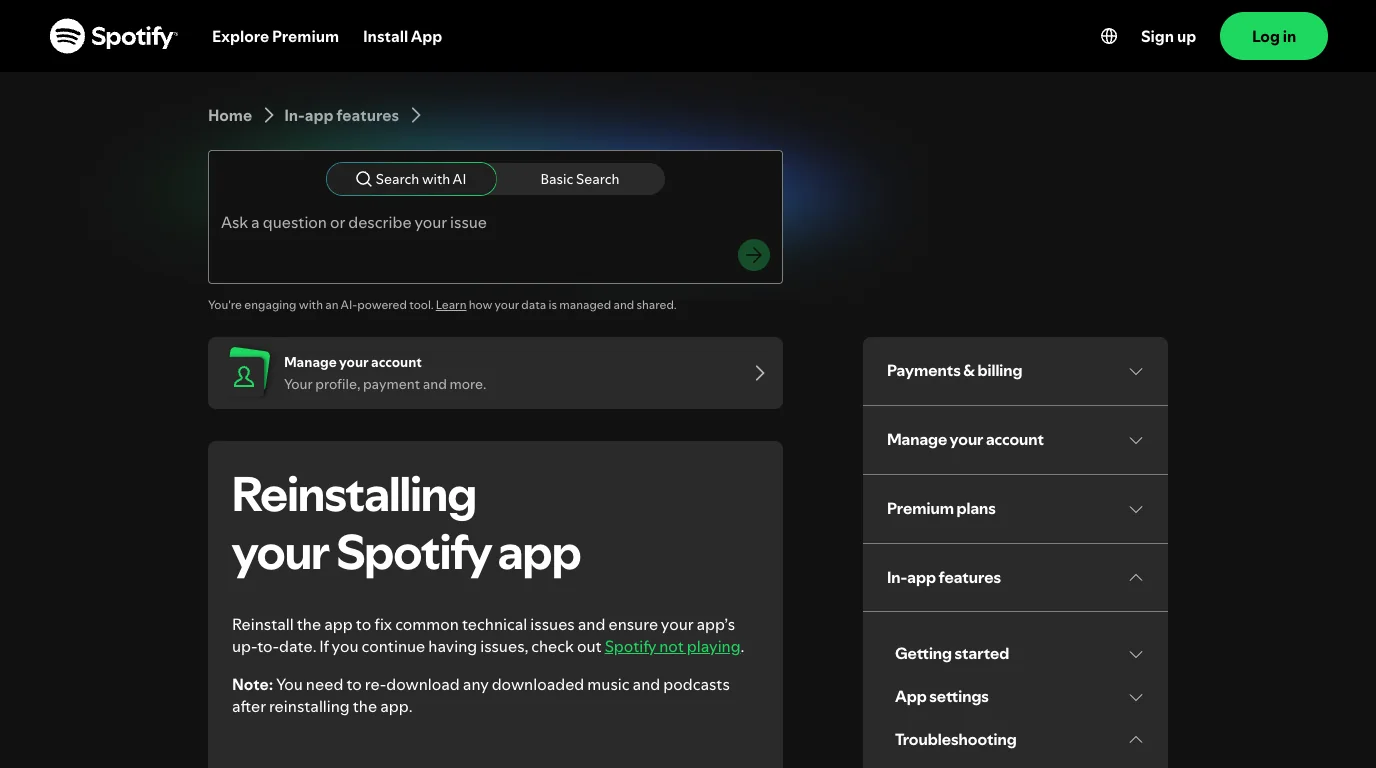Collapse the In-app features section
The width and height of the screenshot is (1376, 768).
coord(1015,578)
